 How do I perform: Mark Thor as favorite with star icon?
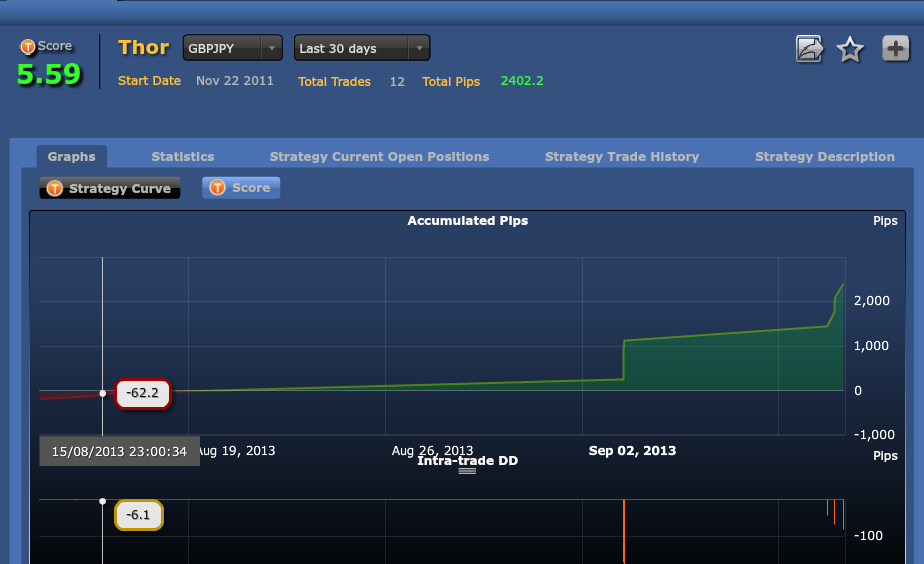click(x=850, y=49)
